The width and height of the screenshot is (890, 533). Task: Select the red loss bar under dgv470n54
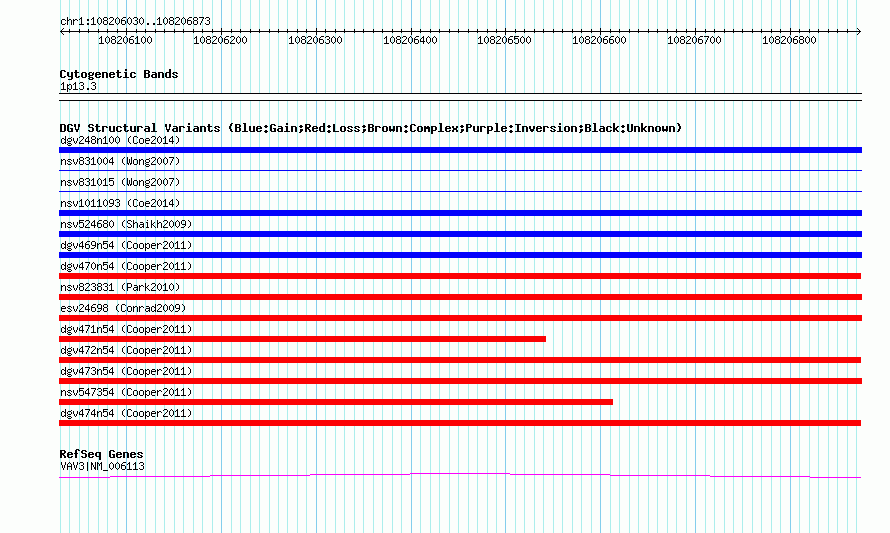coord(460,276)
